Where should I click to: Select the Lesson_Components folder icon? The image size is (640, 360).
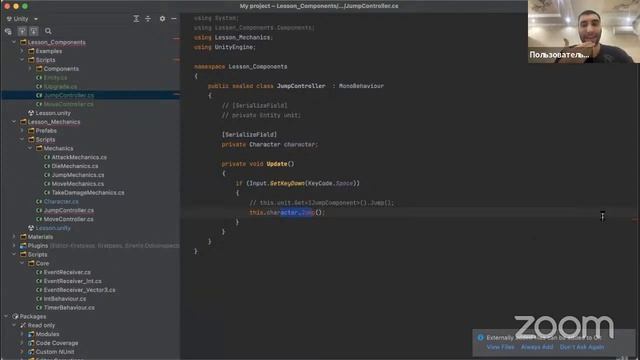(23, 42)
